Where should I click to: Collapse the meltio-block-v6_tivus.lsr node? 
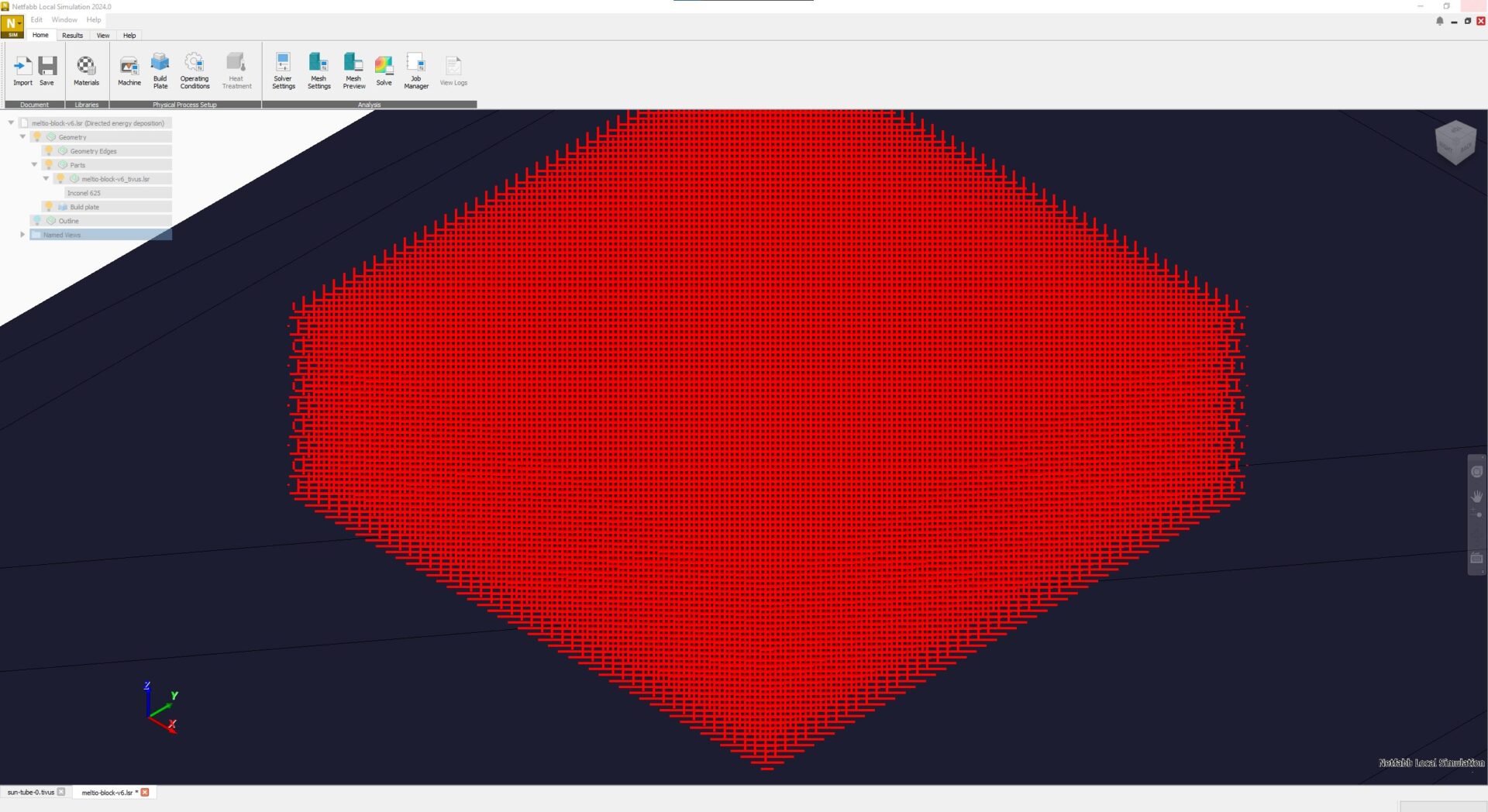click(46, 178)
